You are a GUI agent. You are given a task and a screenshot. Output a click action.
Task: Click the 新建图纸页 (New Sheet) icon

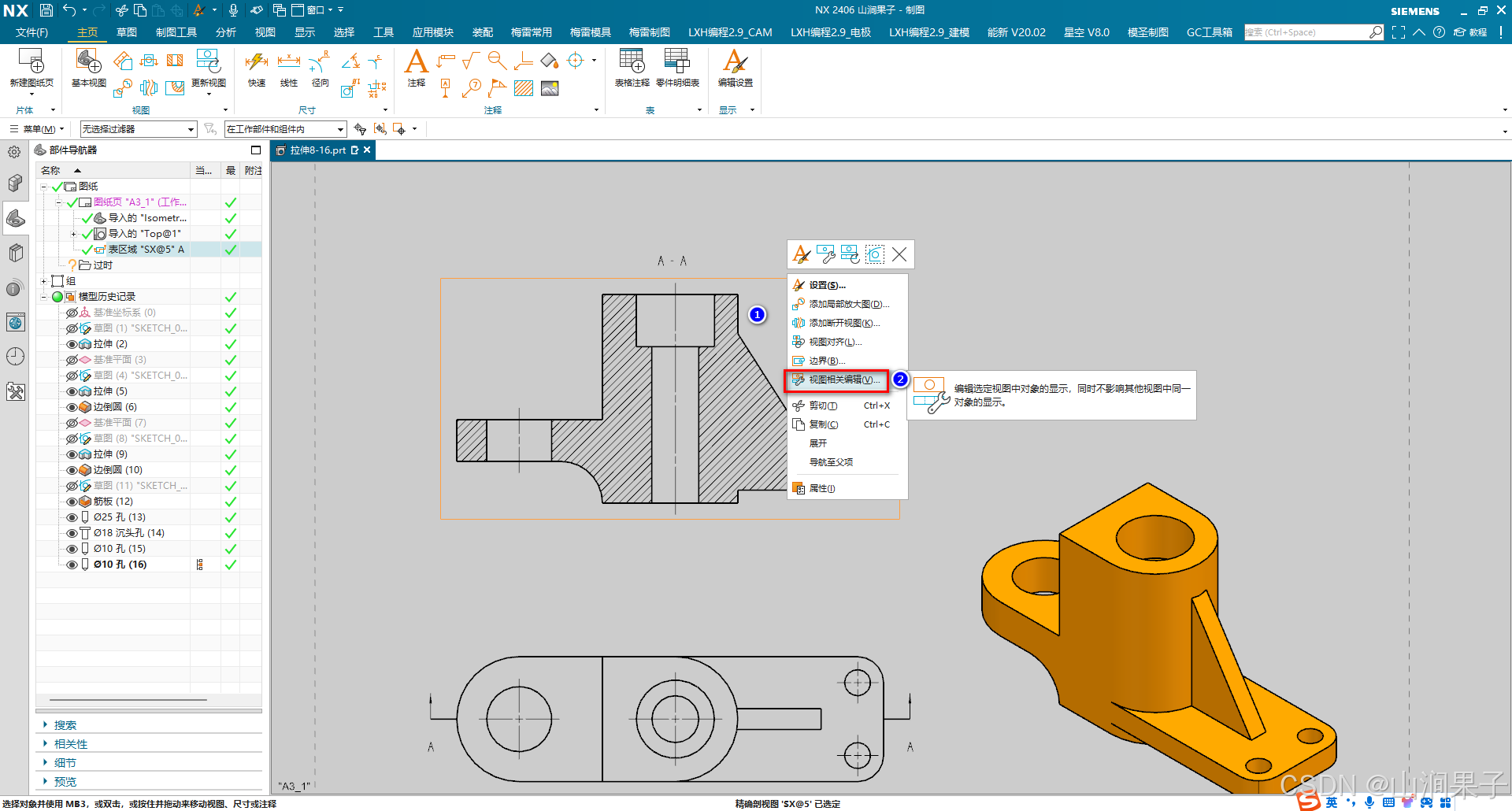(x=31, y=61)
